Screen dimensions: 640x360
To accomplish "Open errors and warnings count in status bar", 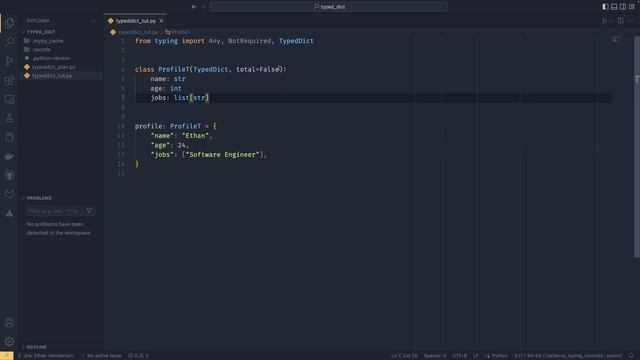I will [138, 356].
